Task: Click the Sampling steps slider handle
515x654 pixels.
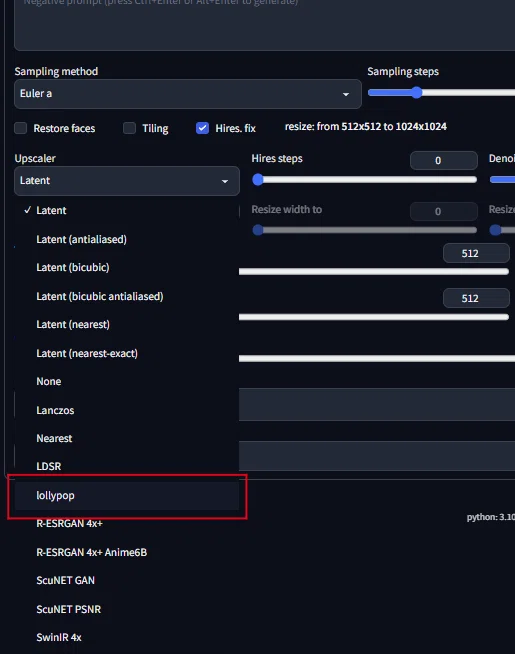Action: click(416, 93)
